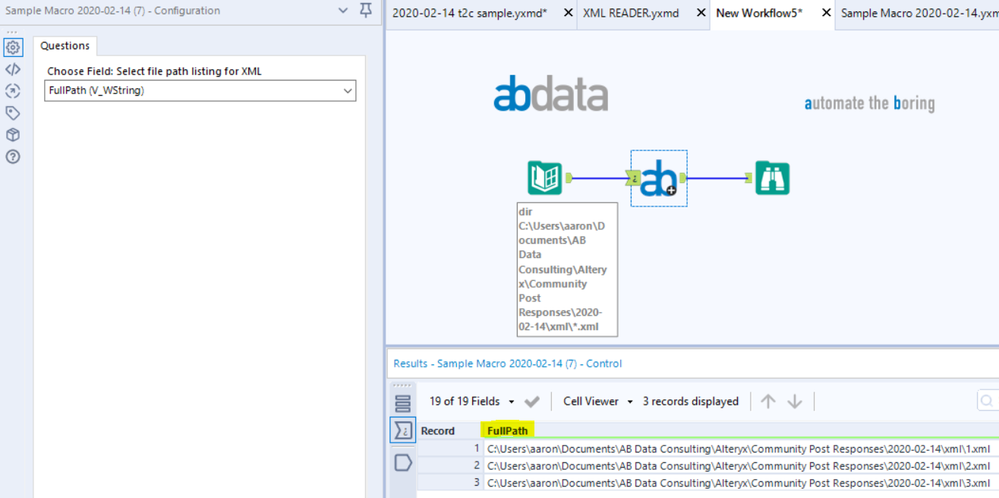Image resolution: width=999 pixels, height=498 pixels.
Task: Switch to the Questions tab
Action: pos(65,46)
